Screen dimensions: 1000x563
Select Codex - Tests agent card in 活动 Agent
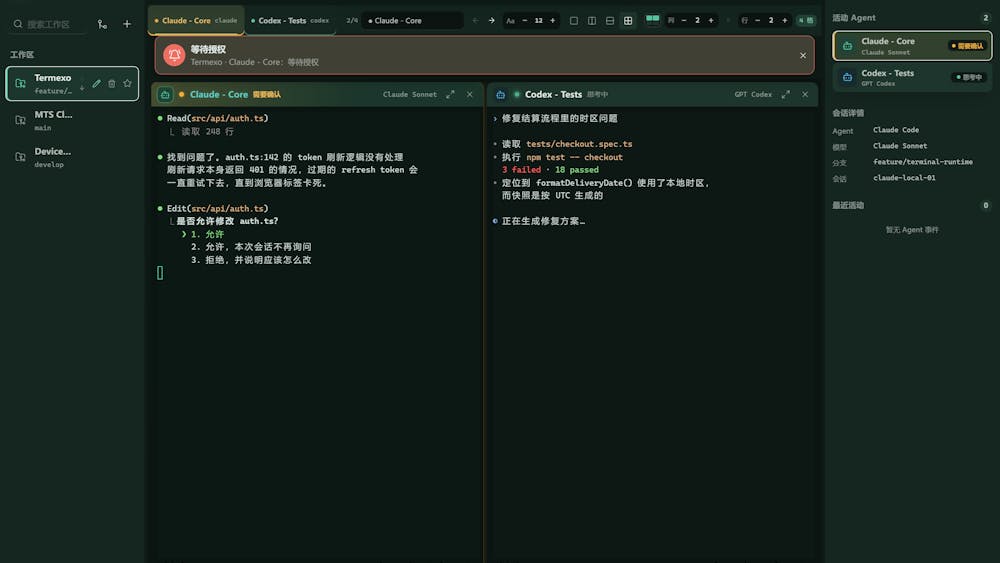tap(912, 77)
